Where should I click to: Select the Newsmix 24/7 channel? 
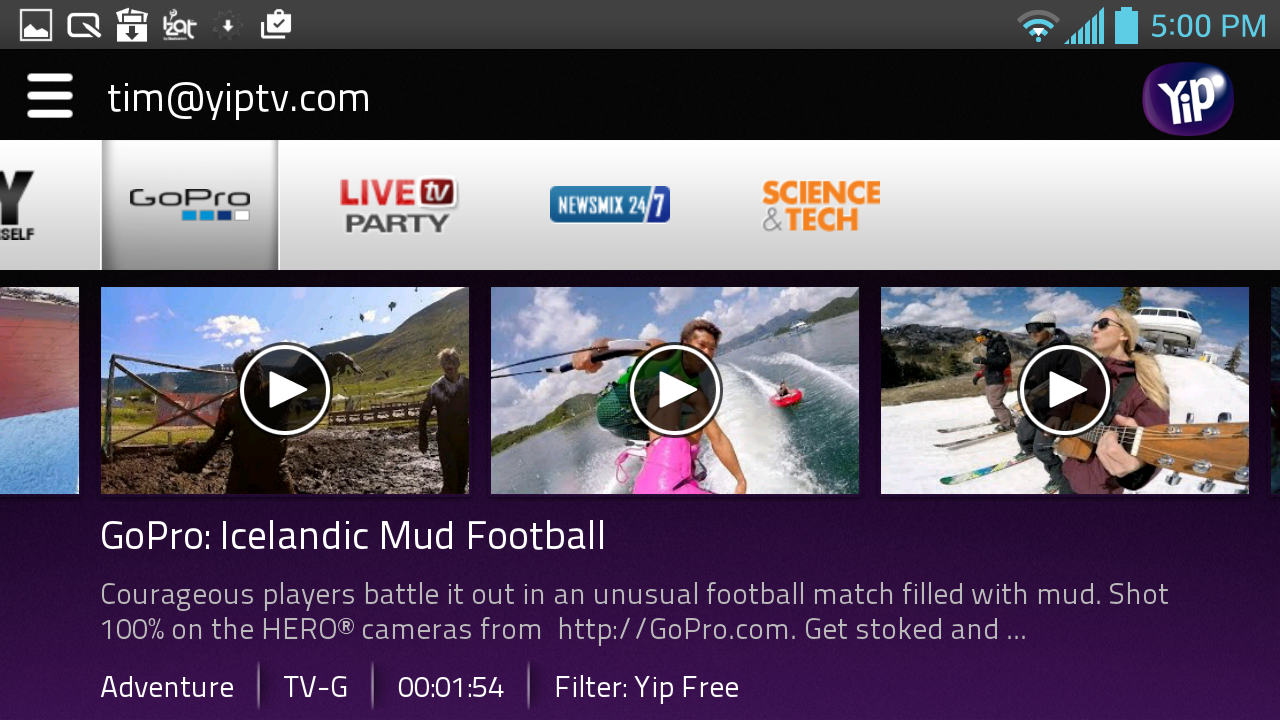610,204
